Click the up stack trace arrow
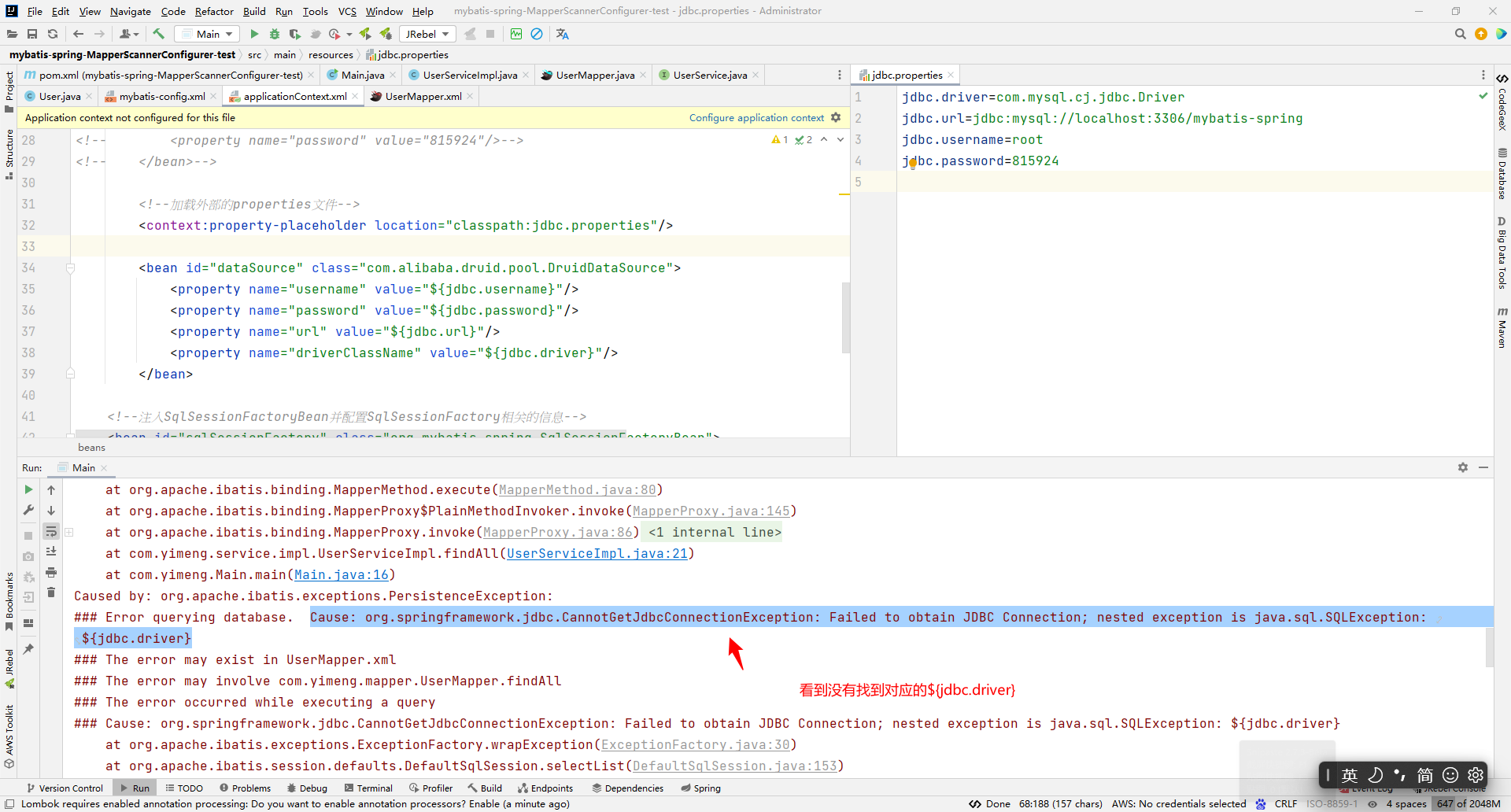This screenshot has width=1511, height=812. [x=51, y=489]
